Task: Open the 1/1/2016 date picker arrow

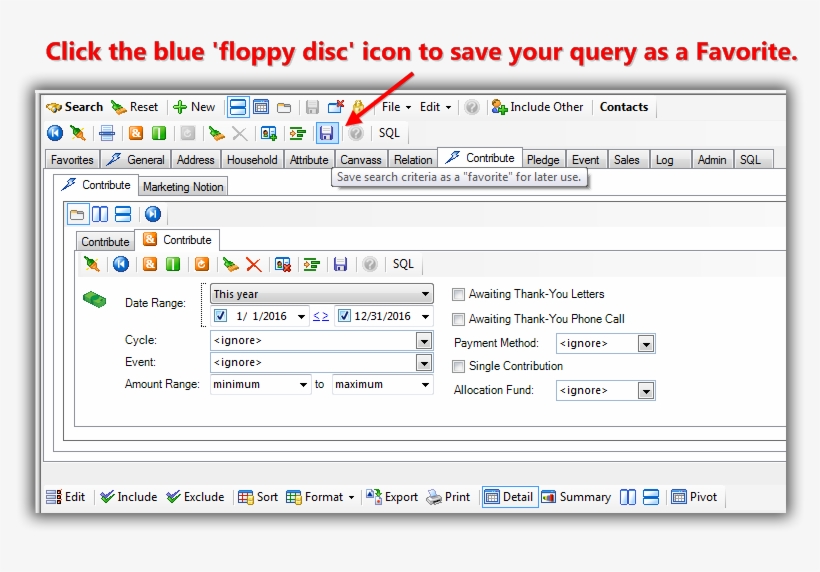Action: (301, 316)
